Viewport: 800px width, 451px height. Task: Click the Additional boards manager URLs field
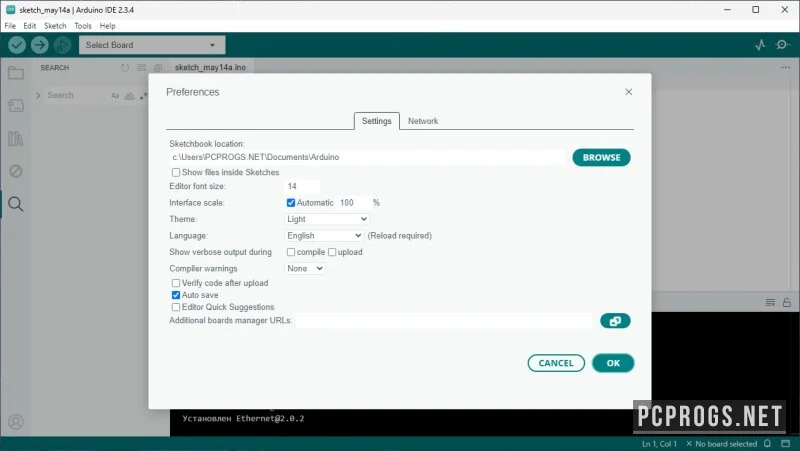(x=443, y=320)
